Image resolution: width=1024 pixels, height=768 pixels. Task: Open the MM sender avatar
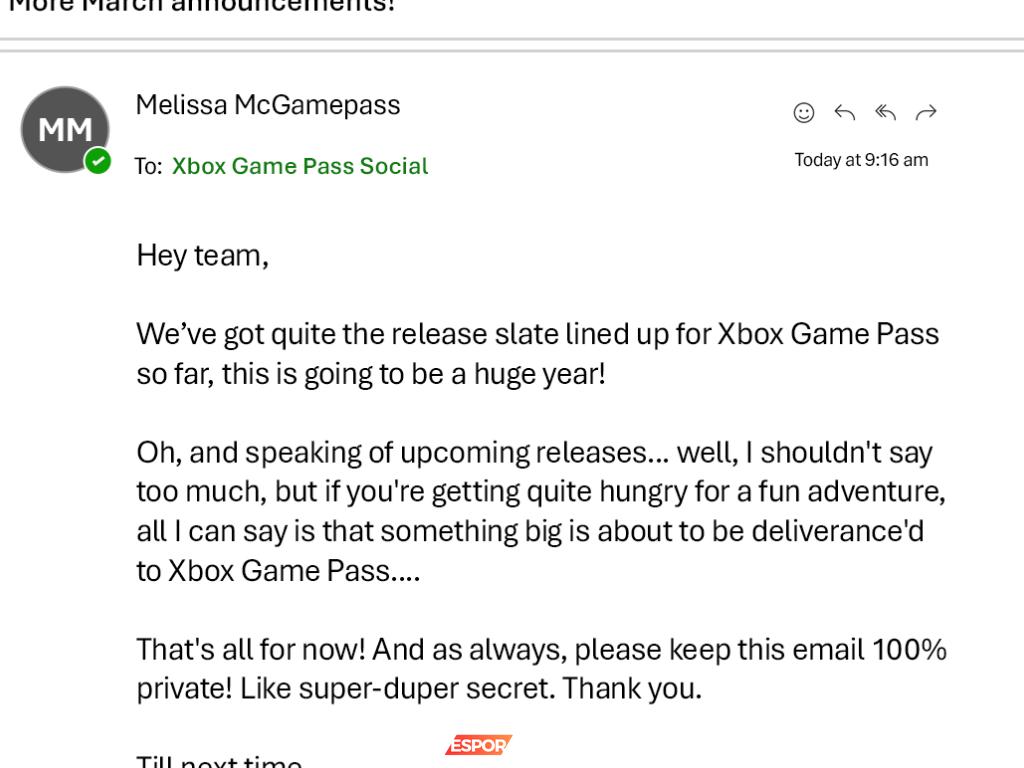(64, 130)
